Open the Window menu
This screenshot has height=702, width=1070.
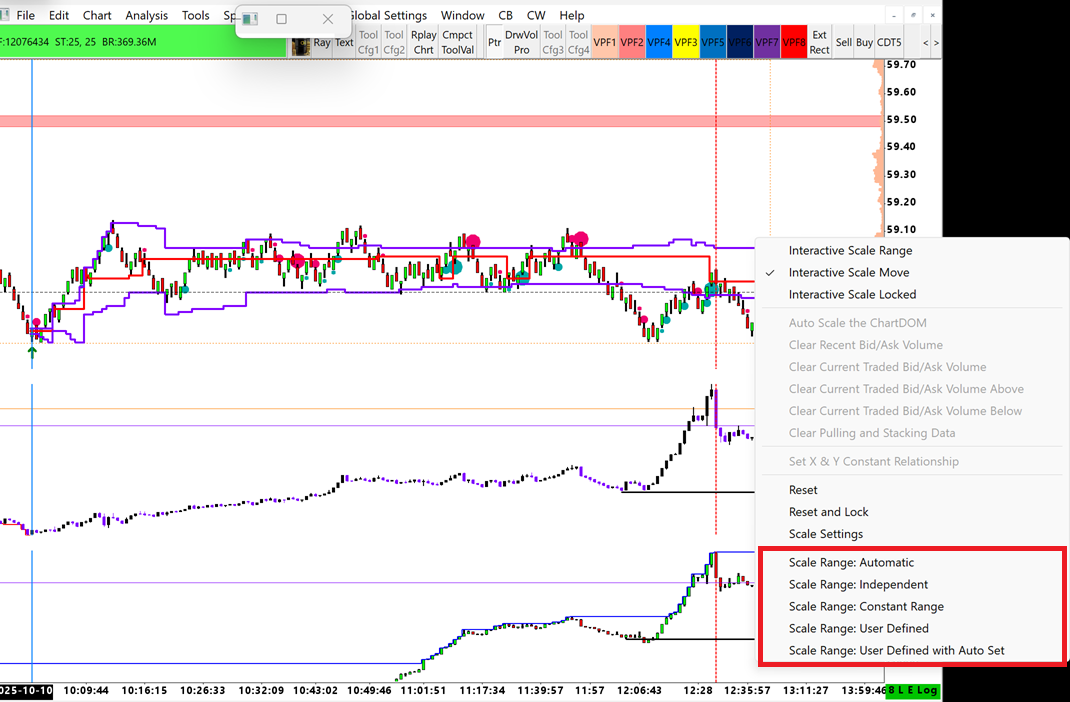point(463,15)
